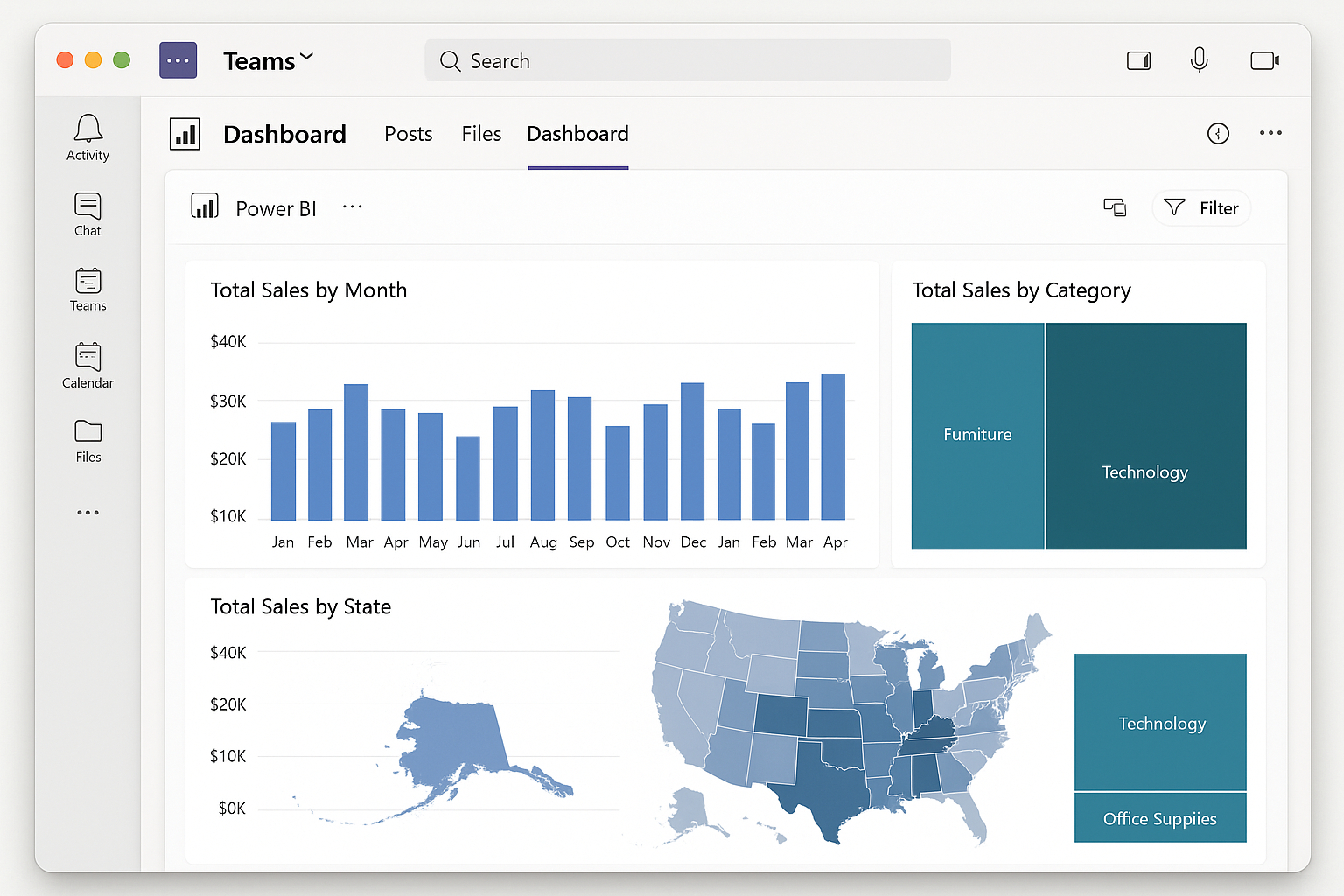Open the Calendar from the sidebar
The height and width of the screenshot is (896, 1344).
coord(87,363)
